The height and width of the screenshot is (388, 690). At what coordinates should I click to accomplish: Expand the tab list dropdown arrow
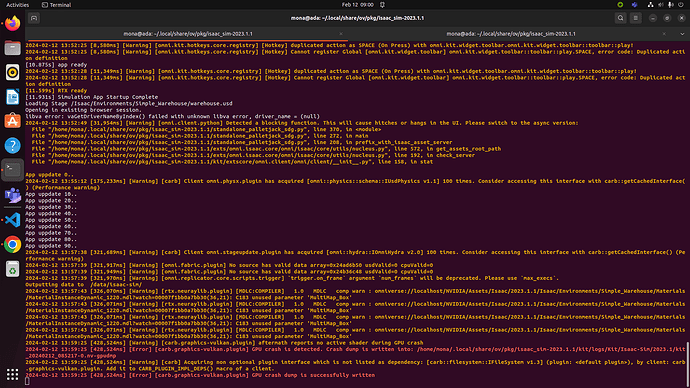coord(682,34)
